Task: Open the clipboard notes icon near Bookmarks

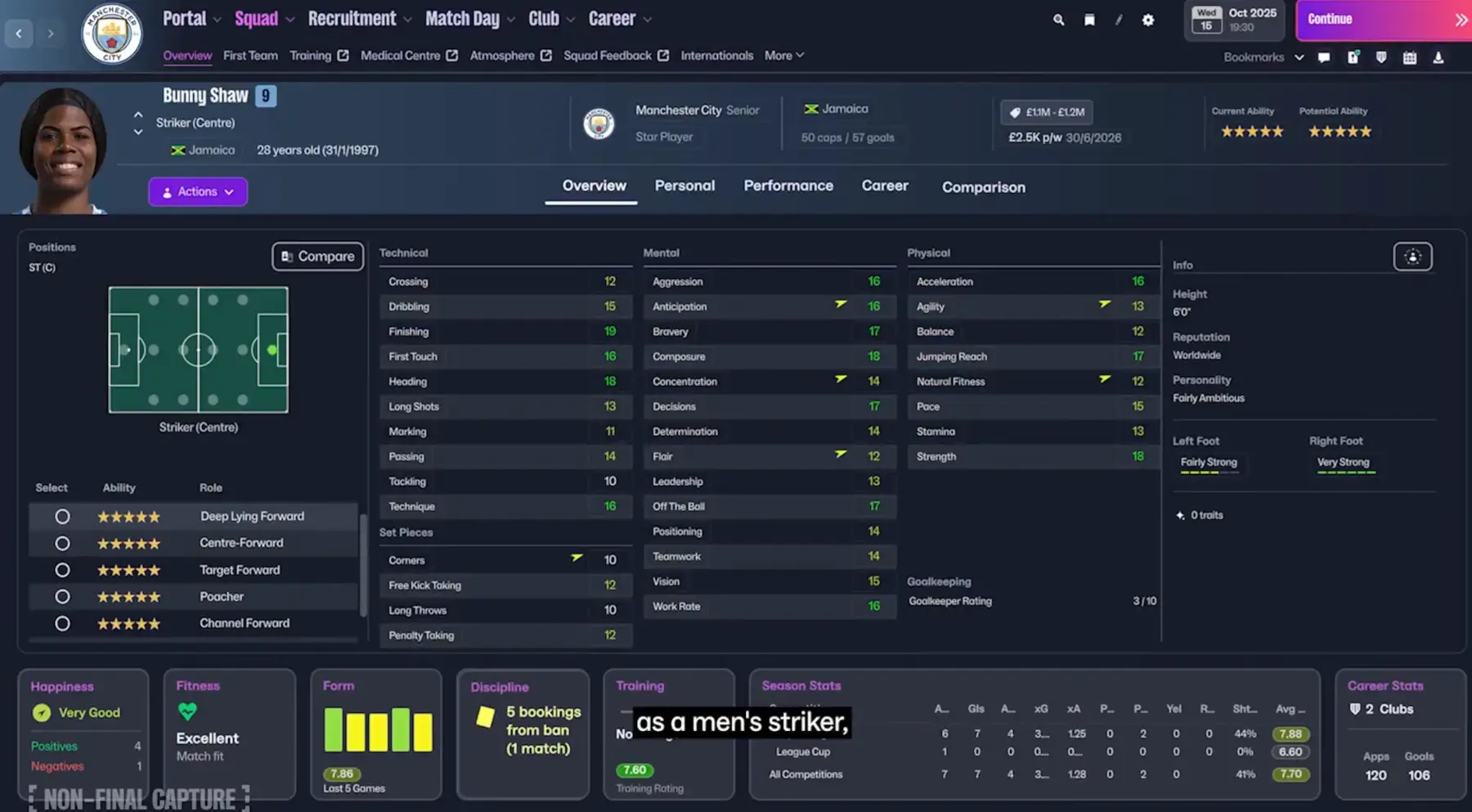Action: [x=1353, y=57]
